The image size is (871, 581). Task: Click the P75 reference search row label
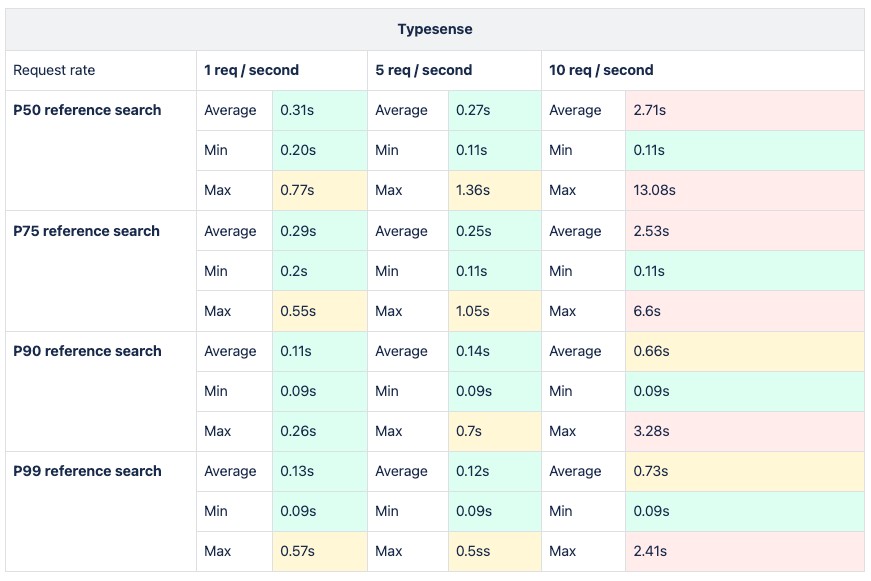click(86, 231)
